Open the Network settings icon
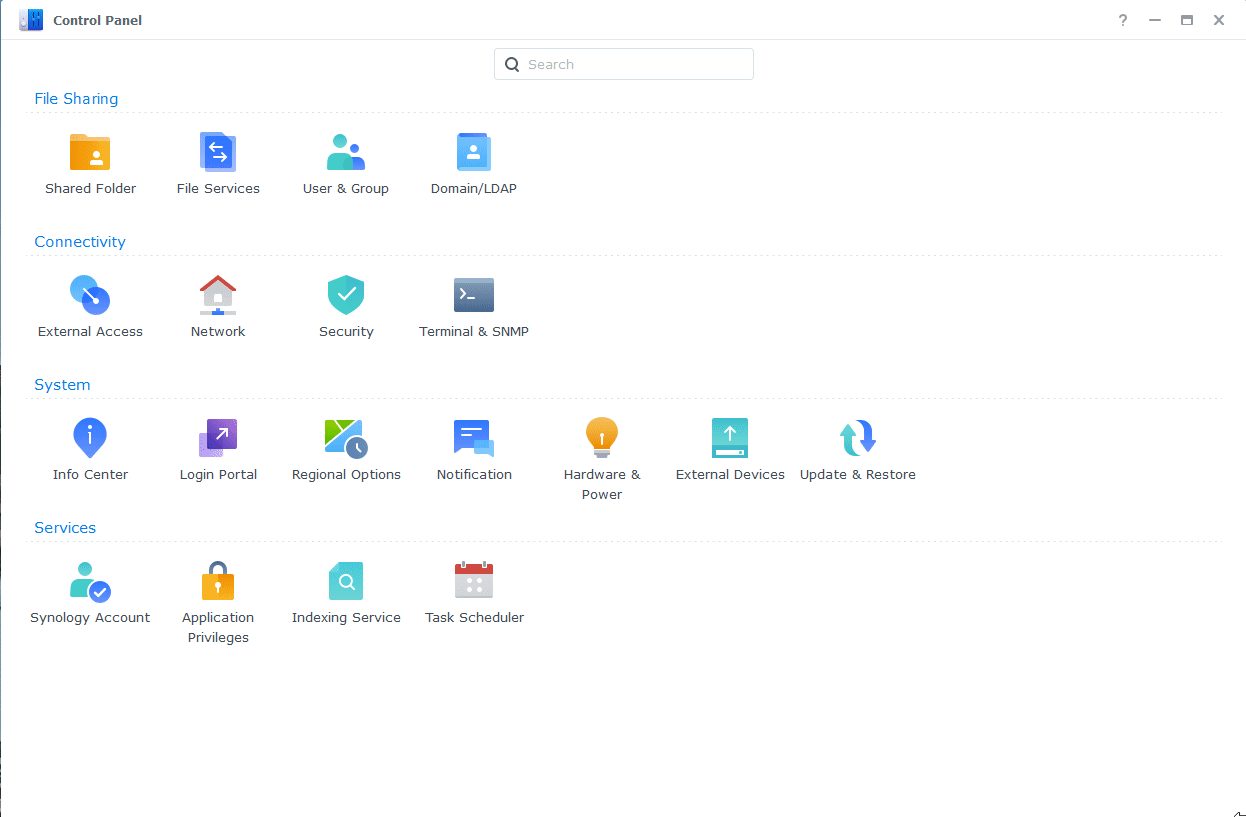Screen dimensions: 1246x817 coord(218,296)
